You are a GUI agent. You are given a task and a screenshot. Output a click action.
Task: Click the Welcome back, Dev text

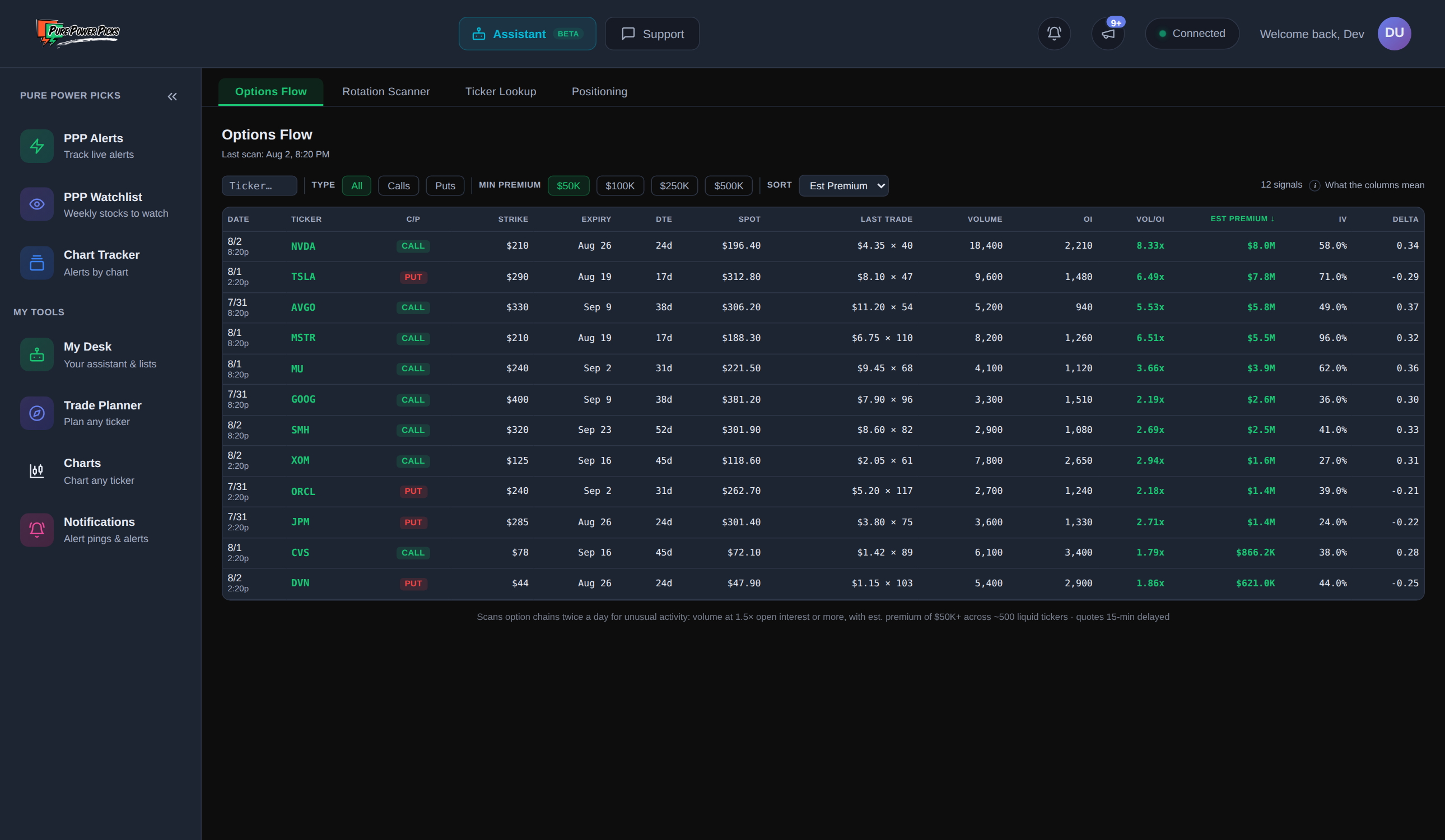click(x=1311, y=34)
